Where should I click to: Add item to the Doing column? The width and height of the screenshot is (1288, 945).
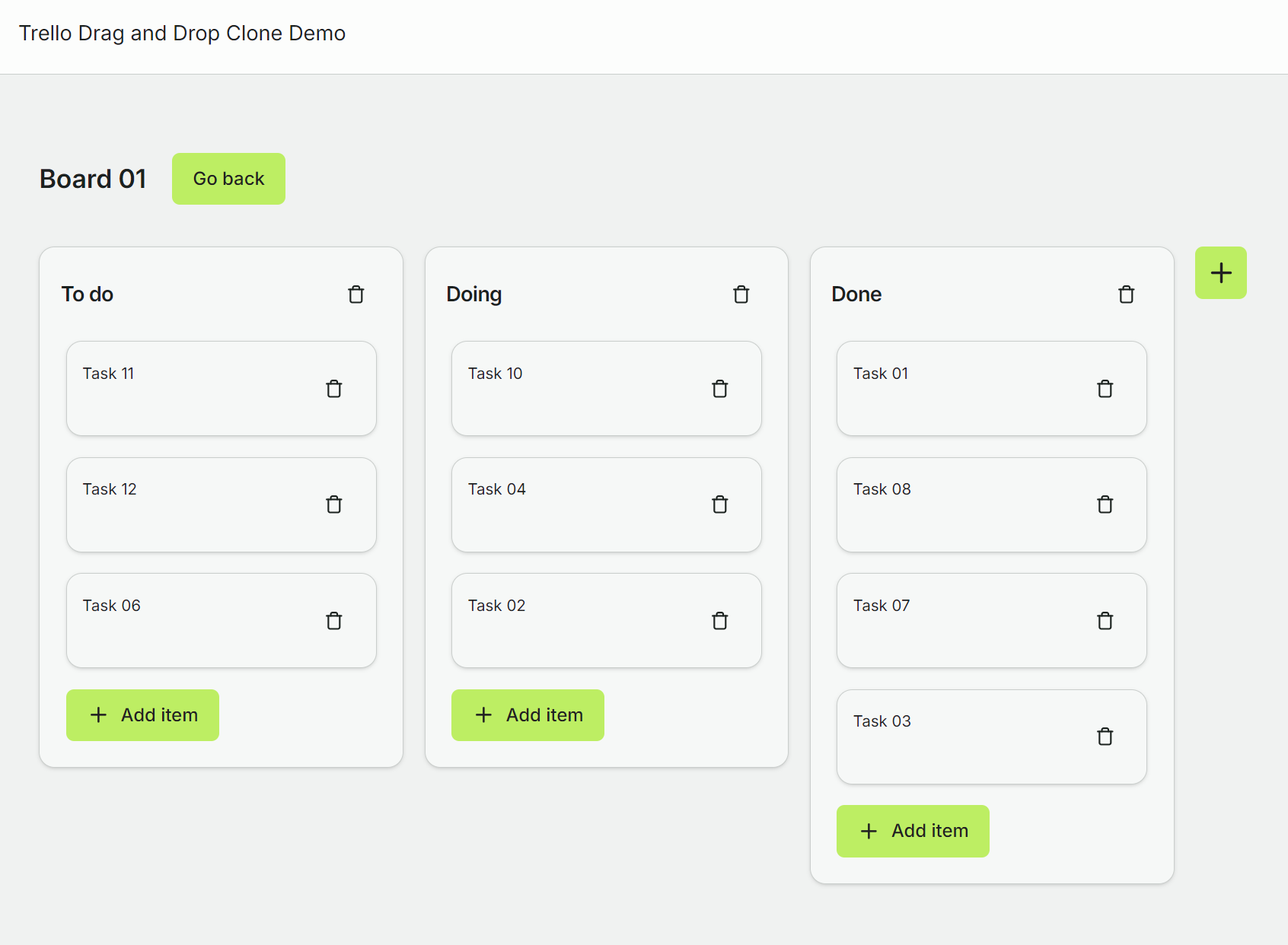click(x=528, y=715)
